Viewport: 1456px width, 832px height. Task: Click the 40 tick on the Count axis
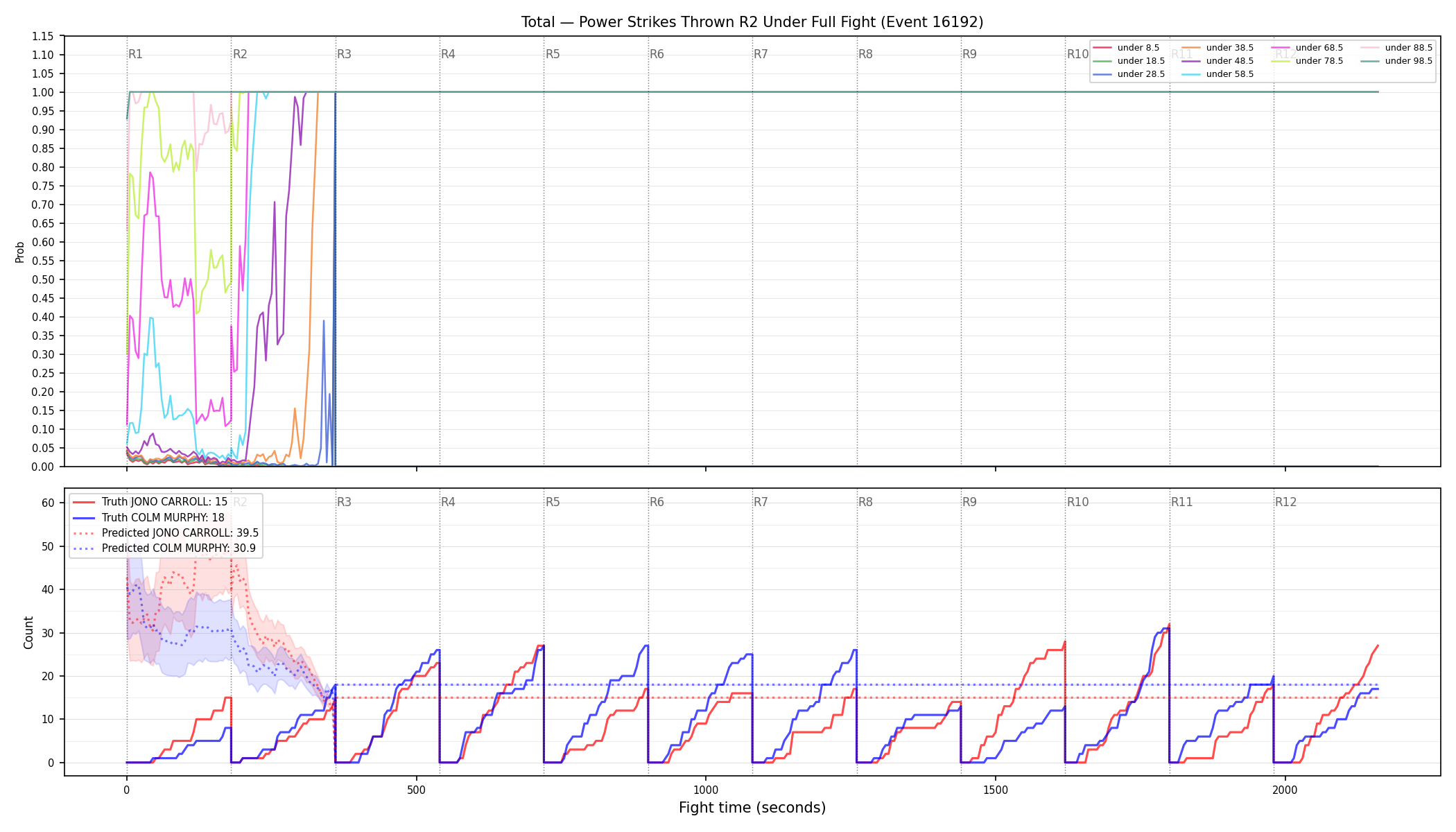[48, 590]
